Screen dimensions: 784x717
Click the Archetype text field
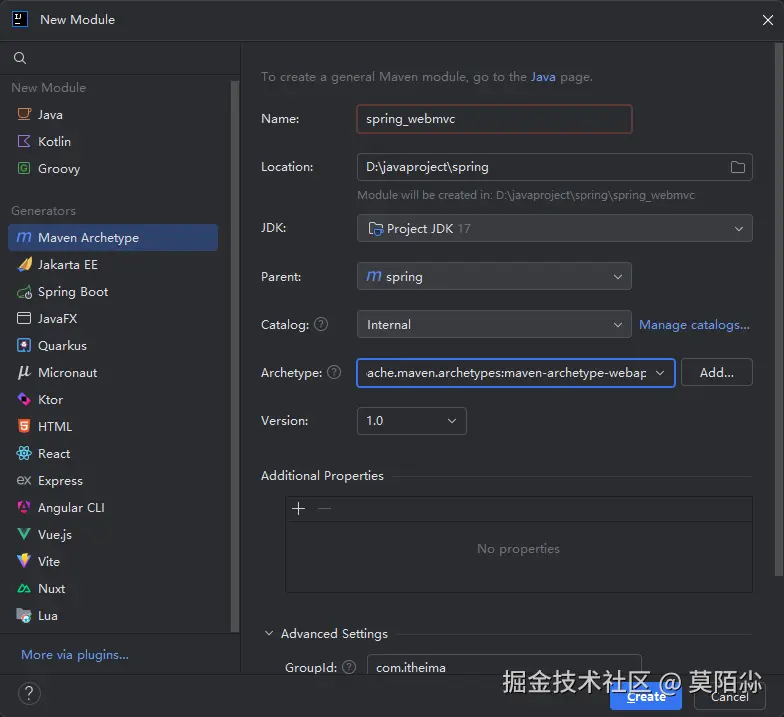(x=505, y=372)
